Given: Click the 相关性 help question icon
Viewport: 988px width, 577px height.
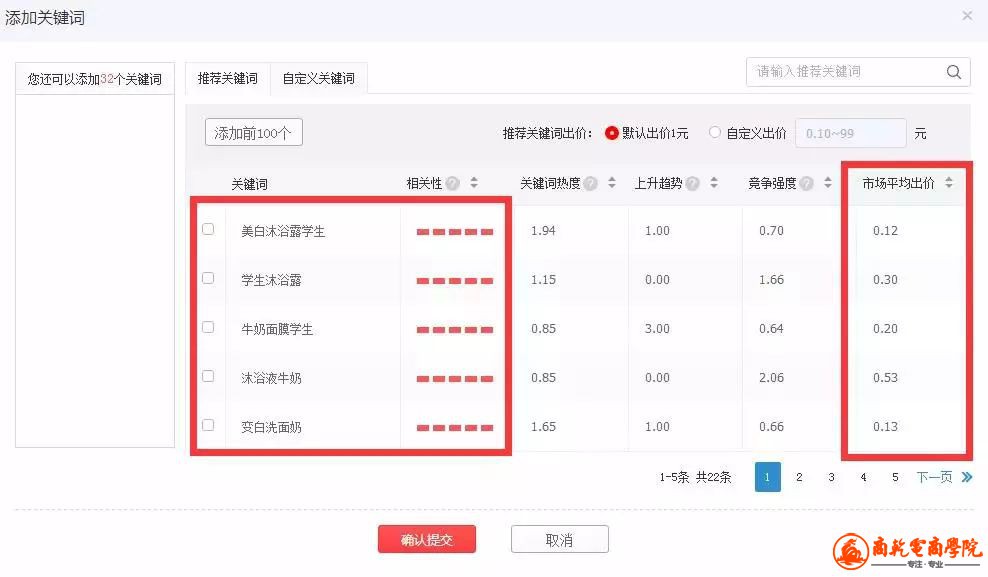Looking at the screenshot, I should pyautogui.click(x=453, y=184).
